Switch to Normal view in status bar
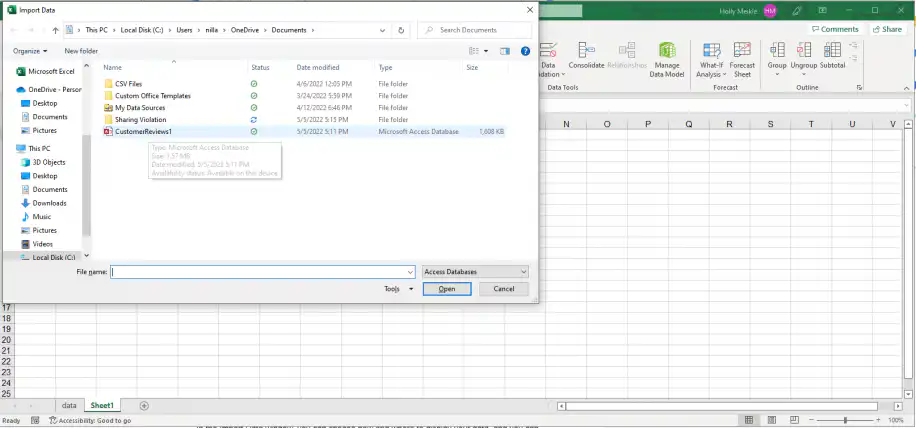916x428 pixels. coord(749,420)
